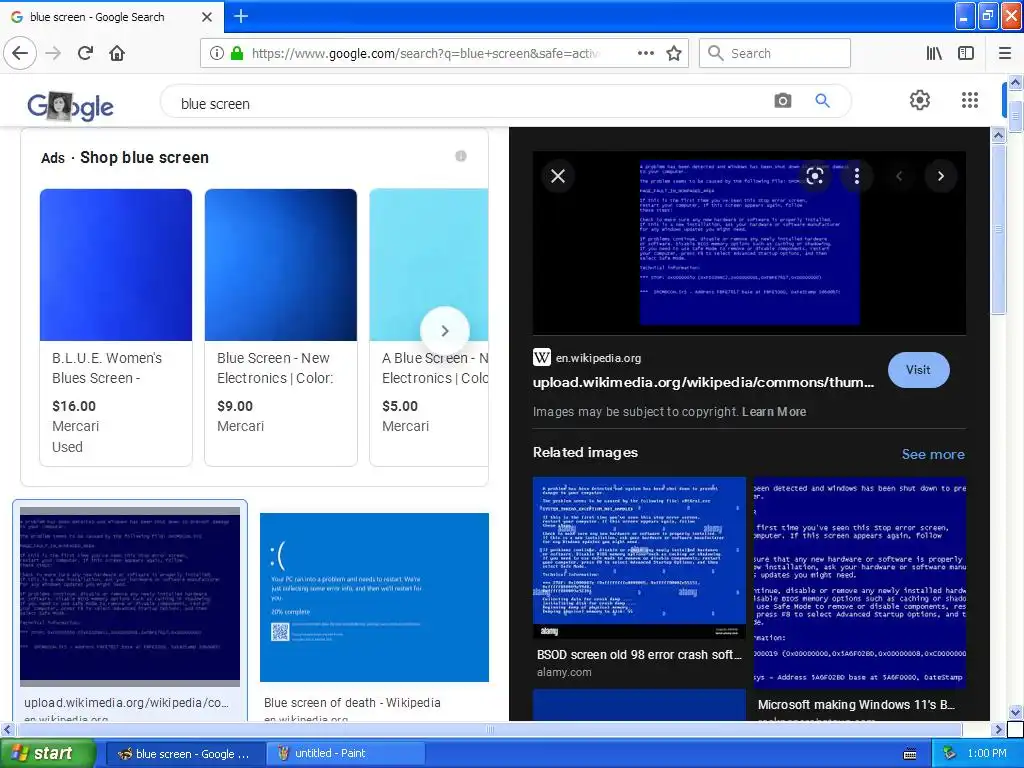This screenshot has width=1024, height=768.
Task: Advance the shopping ads carousel arrow
Action: 445,331
